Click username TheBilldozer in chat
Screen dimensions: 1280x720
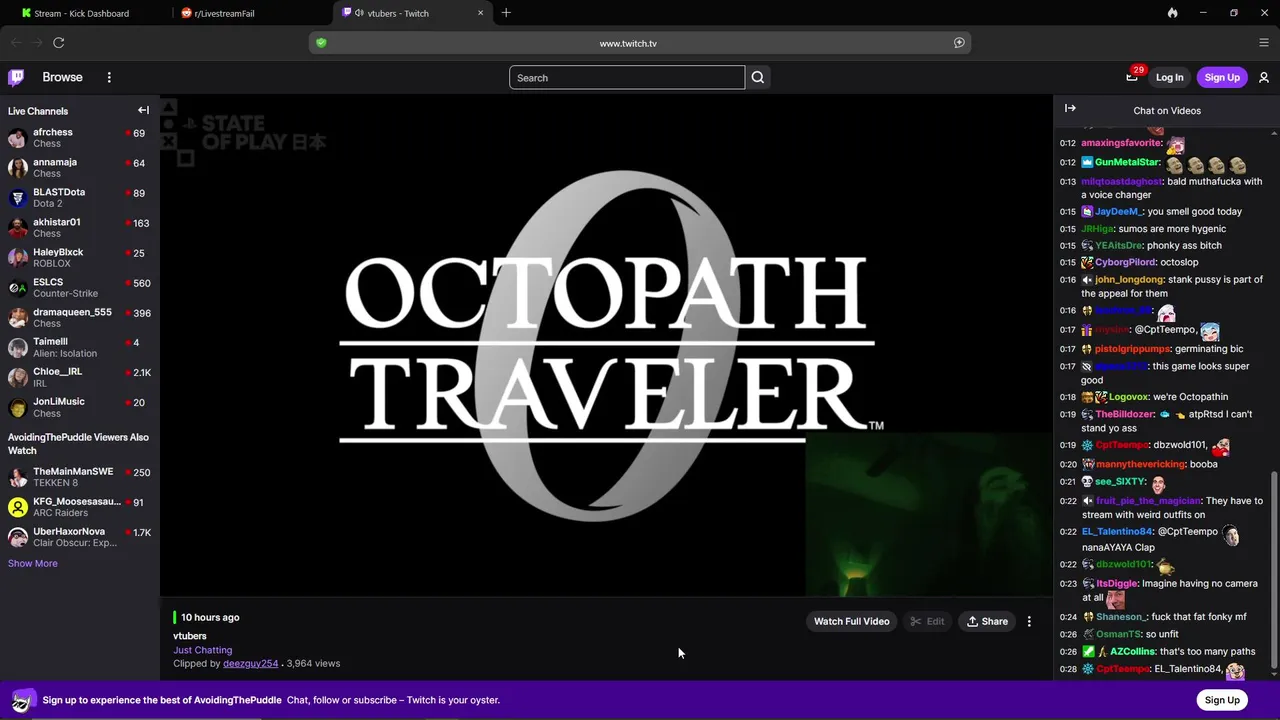pyautogui.click(x=1124, y=414)
